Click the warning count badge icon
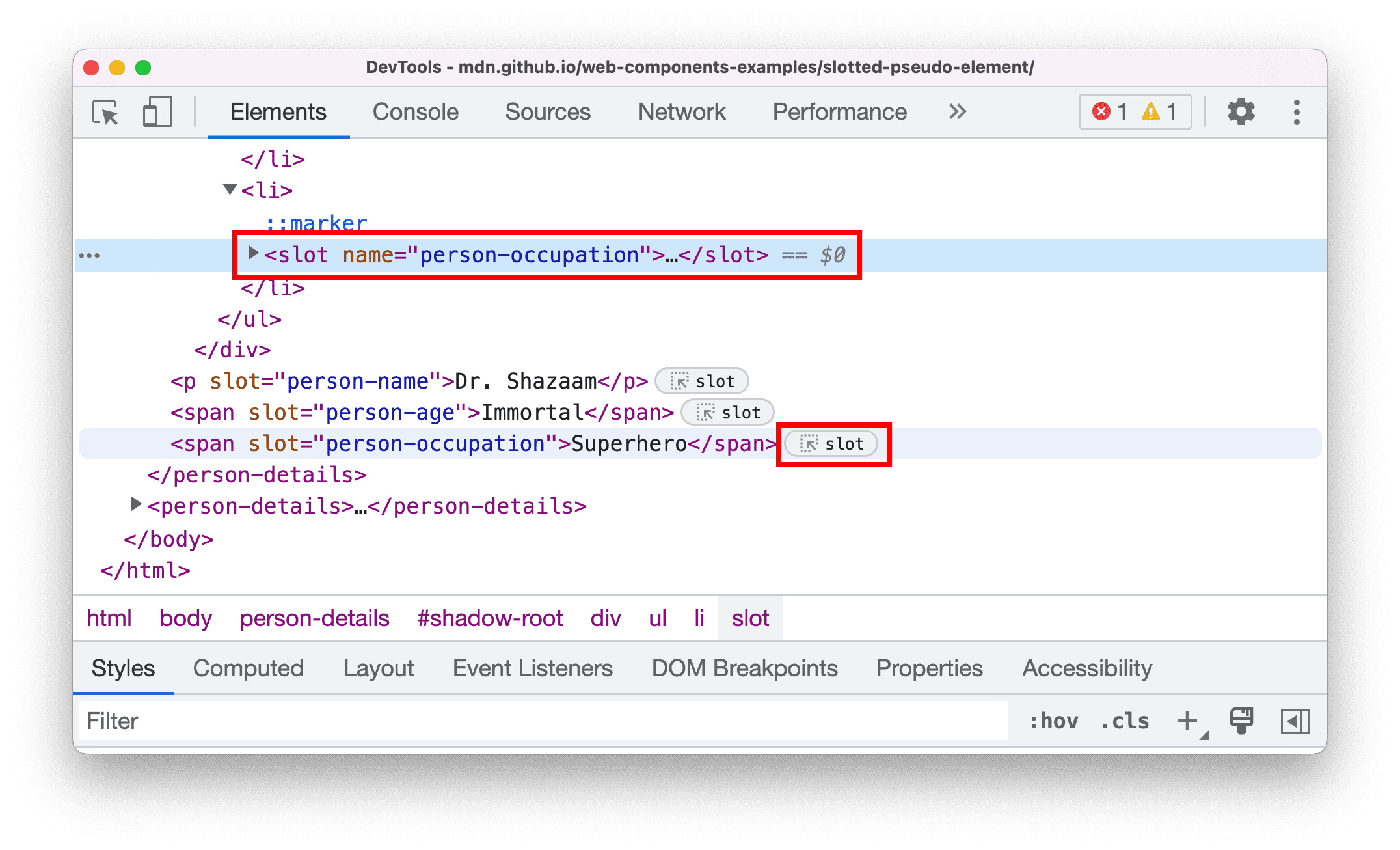Screen dimensions: 1400x850 click(1150, 111)
